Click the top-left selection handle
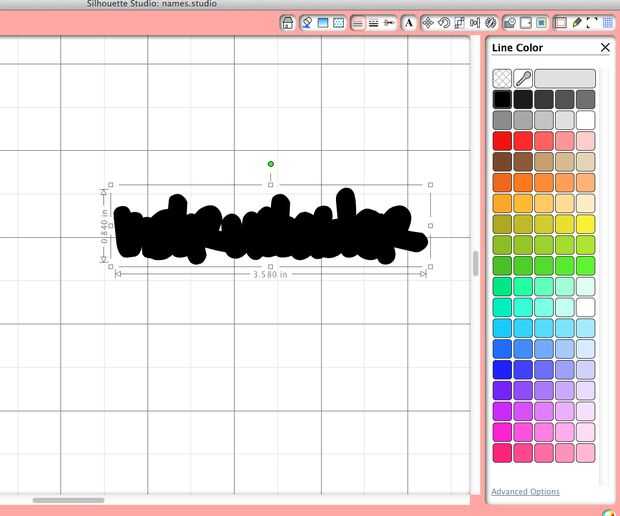 point(111,185)
